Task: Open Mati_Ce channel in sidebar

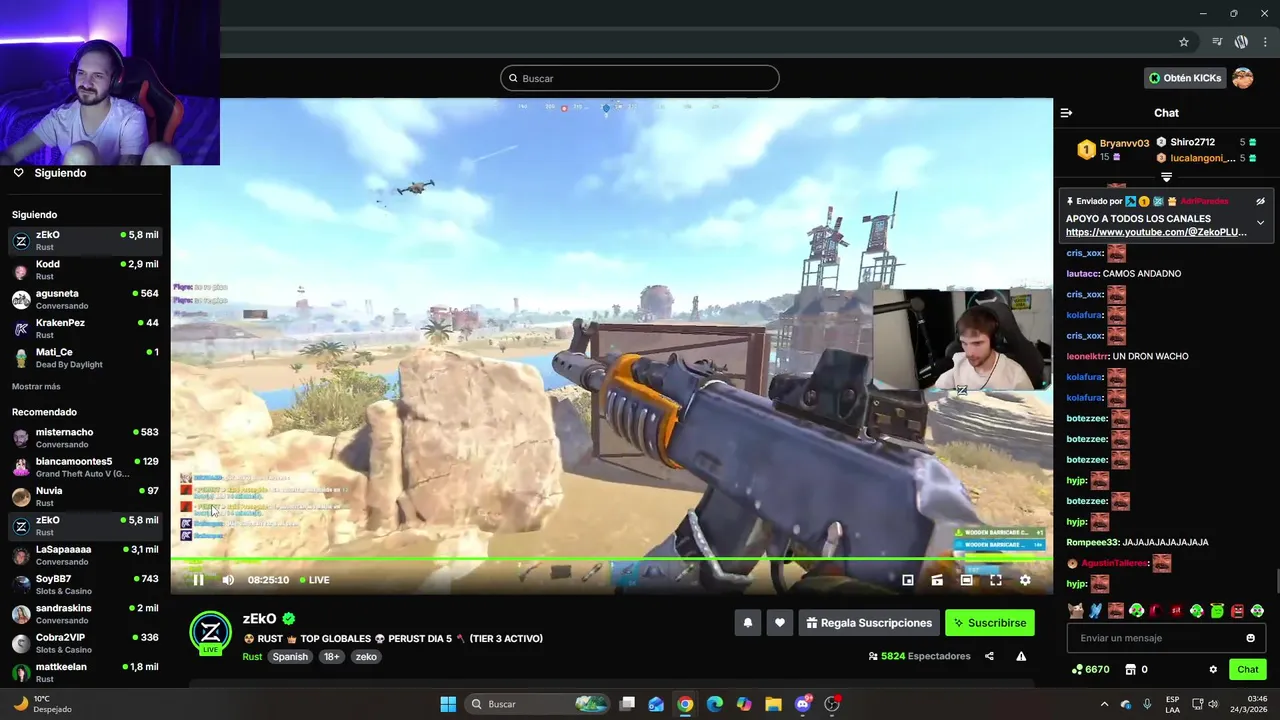Action: [x=85, y=358]
